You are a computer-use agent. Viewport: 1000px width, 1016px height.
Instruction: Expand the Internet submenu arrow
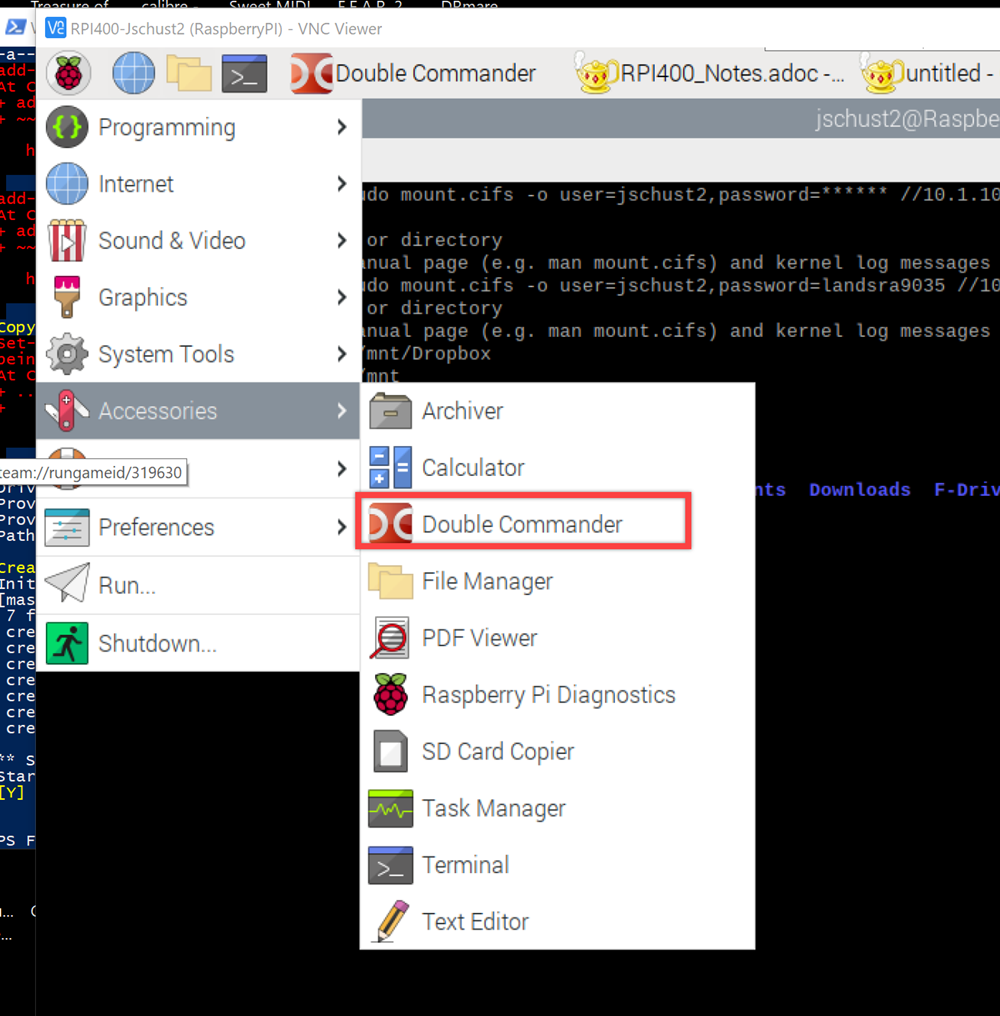(x=342, y=184)
